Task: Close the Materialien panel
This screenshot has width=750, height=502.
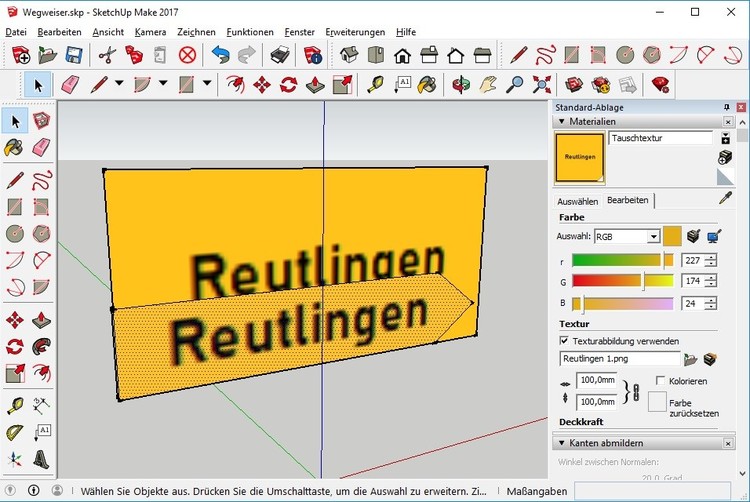Action: [728, 121]
